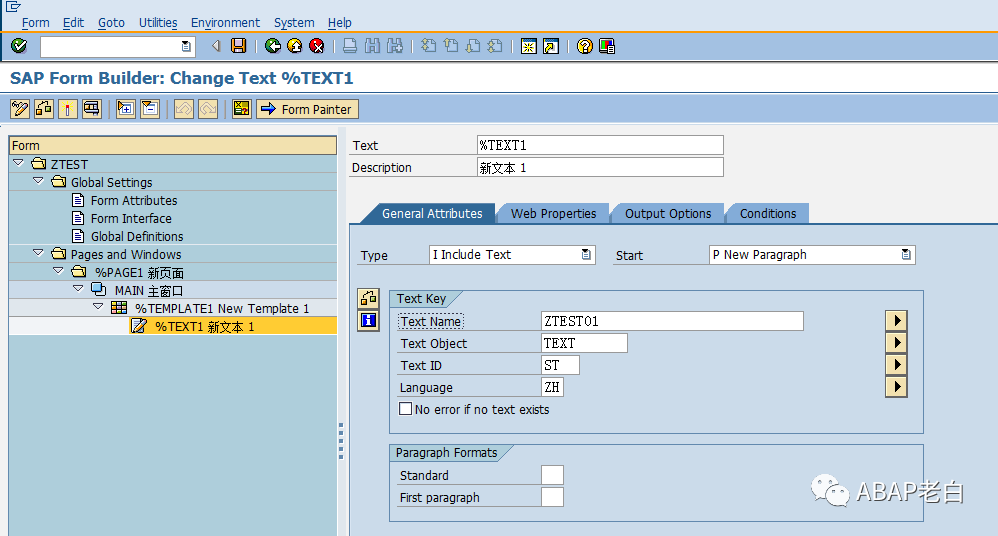998x536 pixels.
Task: Toggle Display/Change mode pencil icon
Action: tap(20, 109)
